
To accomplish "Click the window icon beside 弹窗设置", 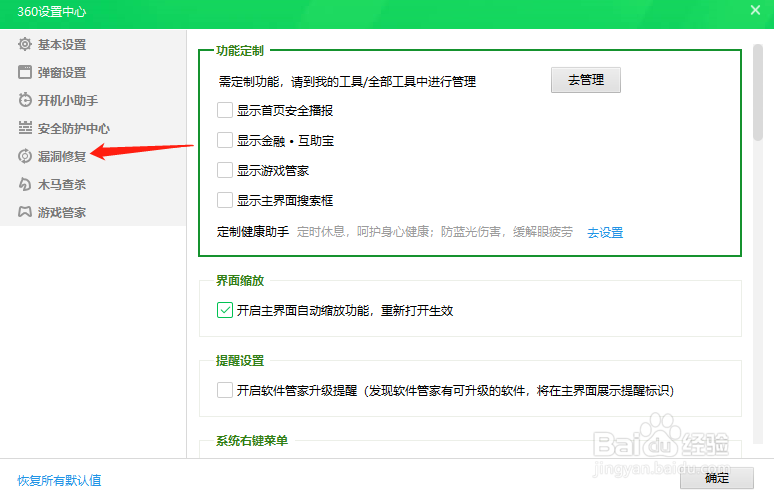I will (25, 73).
